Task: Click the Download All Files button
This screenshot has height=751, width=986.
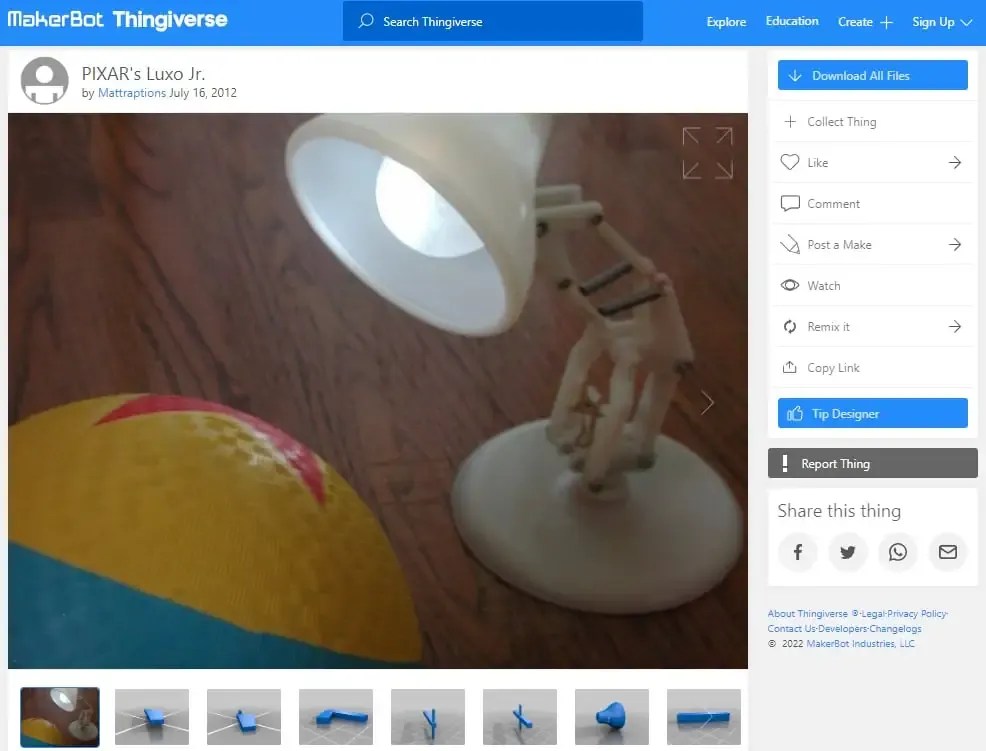Action: click(x=871, y=75)
